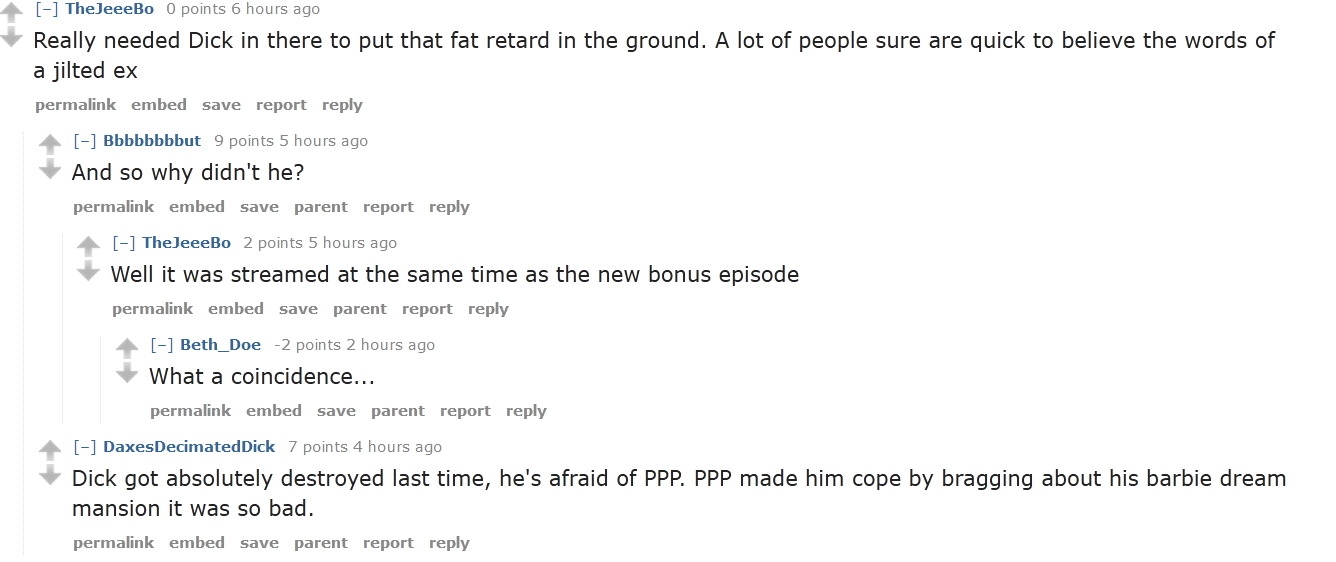1336x562 pixels.
Task: Collapse the top TheJeeeBo comment thread
Action: [47, 9]
